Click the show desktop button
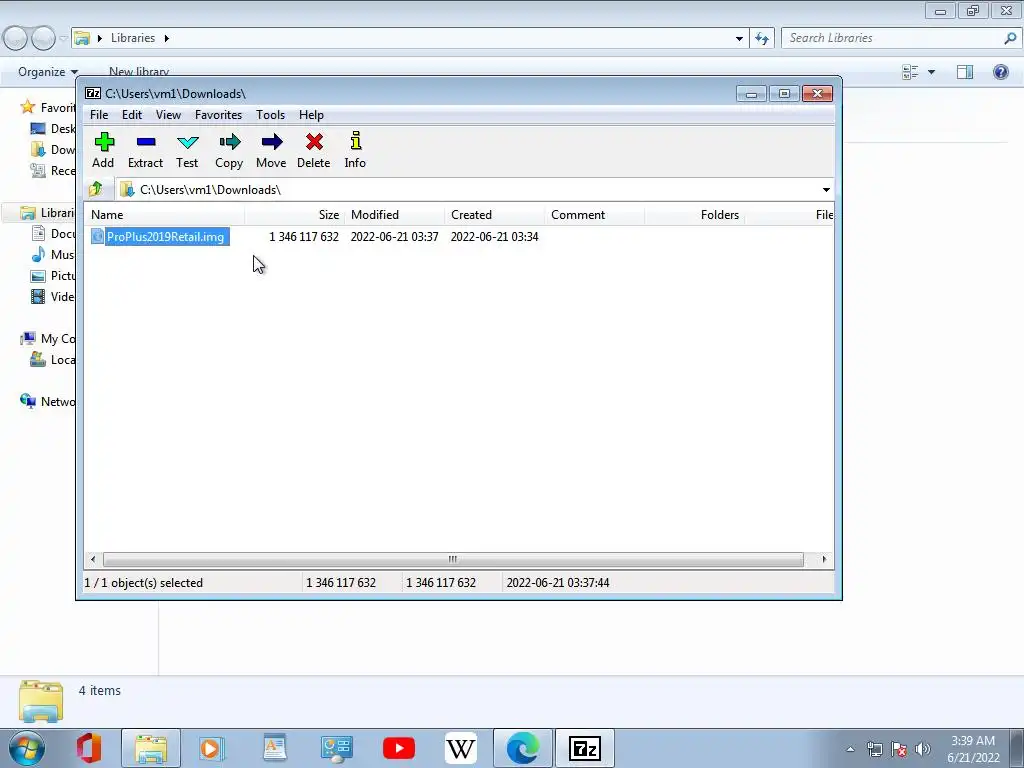Viewport: 1024px width, 768px height. pos(1017,748)
